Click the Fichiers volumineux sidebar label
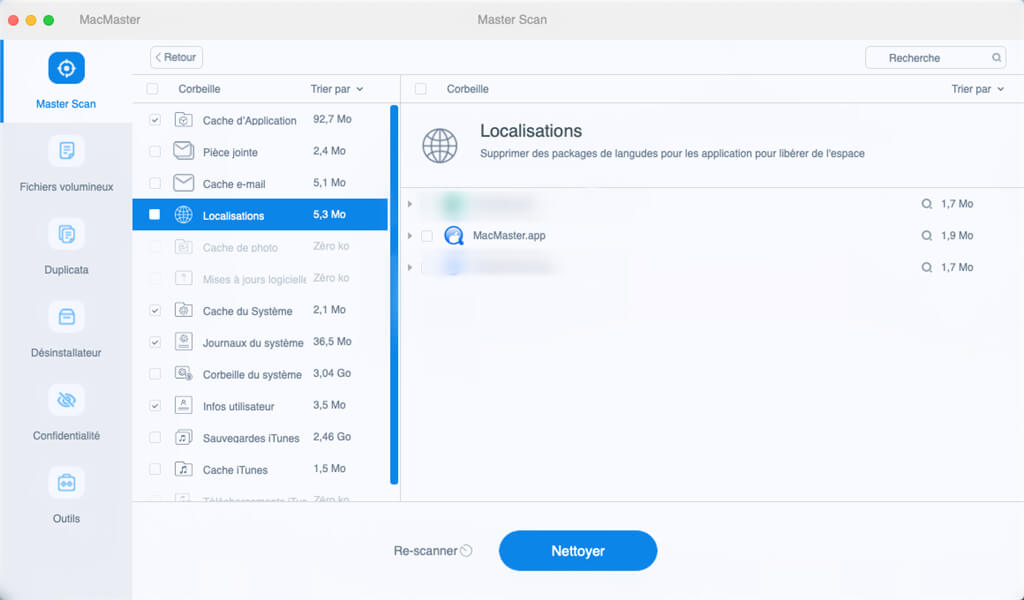The width and height of the screenshot is (1024, 600). coord(66,187)
